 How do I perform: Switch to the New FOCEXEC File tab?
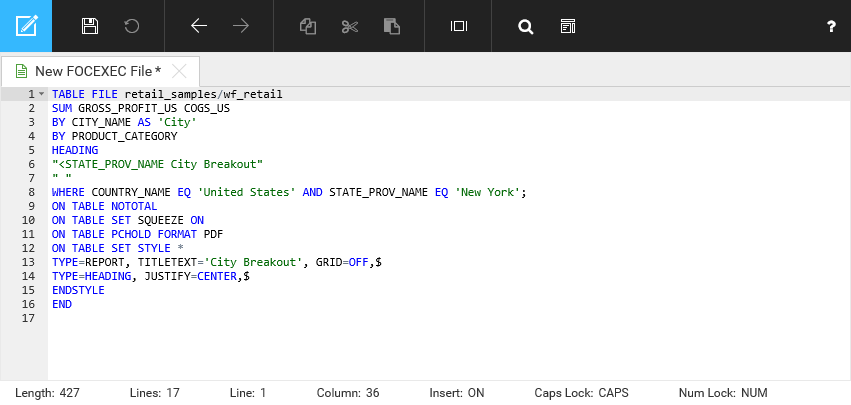(x=97, y=71)
